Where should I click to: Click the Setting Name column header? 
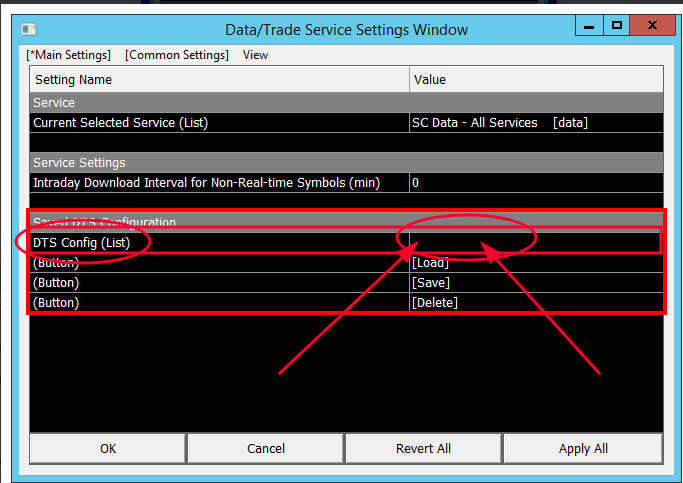(x=220, y=79)
